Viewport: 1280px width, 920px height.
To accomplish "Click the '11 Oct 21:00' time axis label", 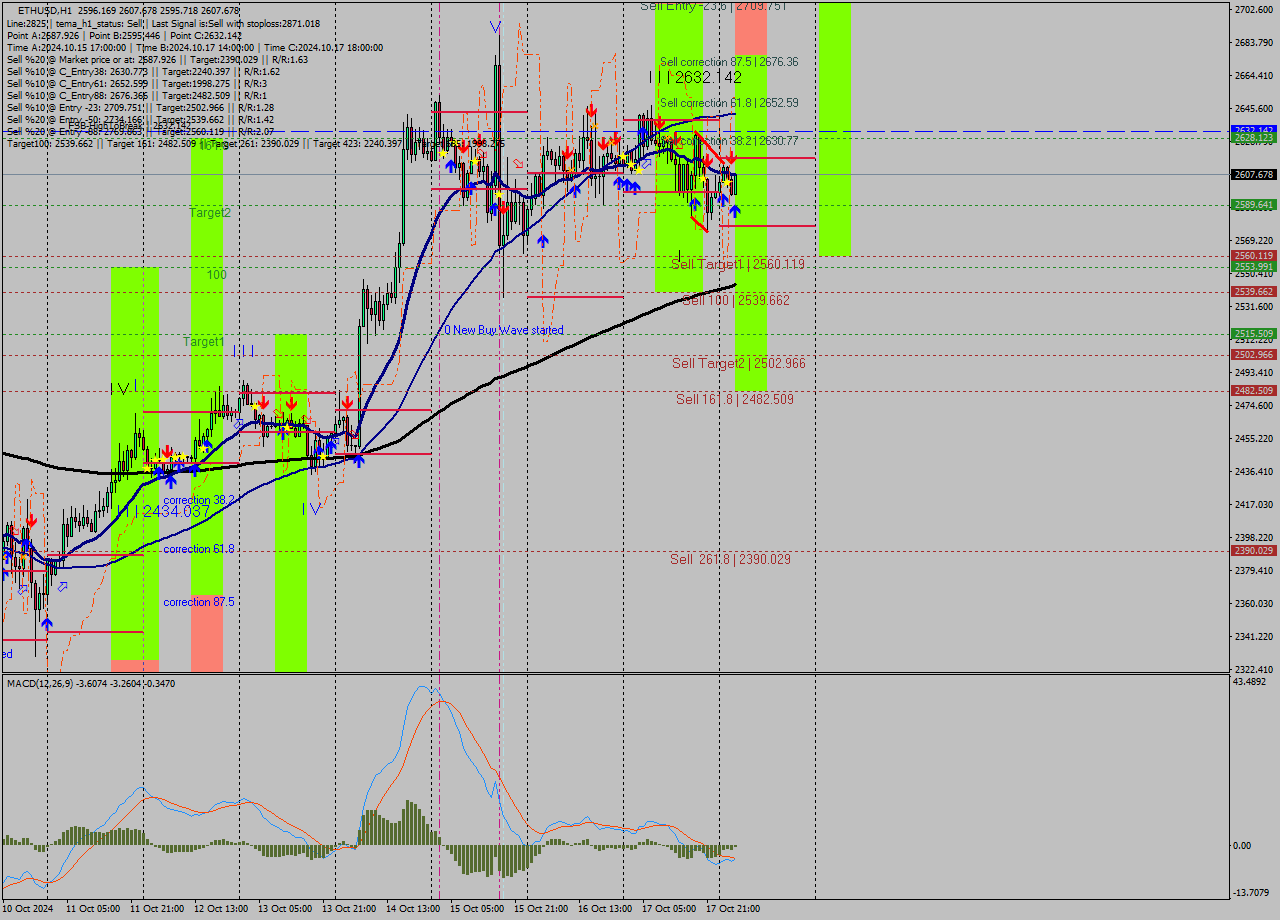I will click(x=156, y=909).
